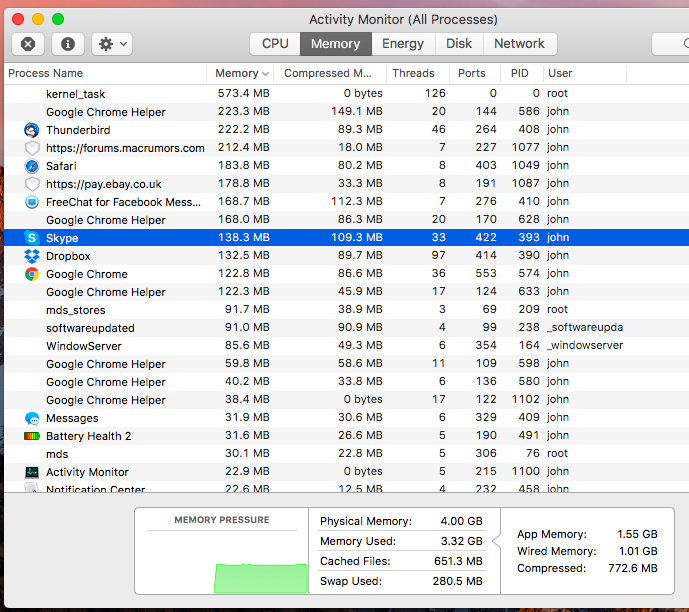Select FreeChat for Facebook Mess... row

[x=346, y=202]
